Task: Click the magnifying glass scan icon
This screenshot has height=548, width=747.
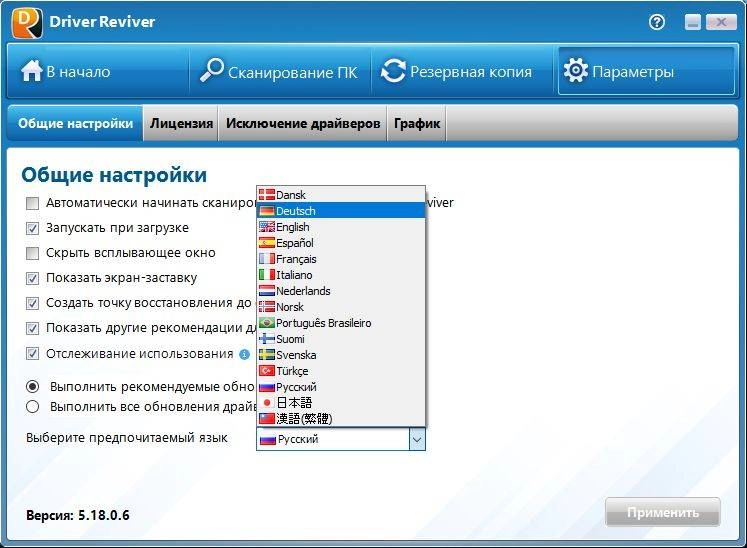Action: 212,71
